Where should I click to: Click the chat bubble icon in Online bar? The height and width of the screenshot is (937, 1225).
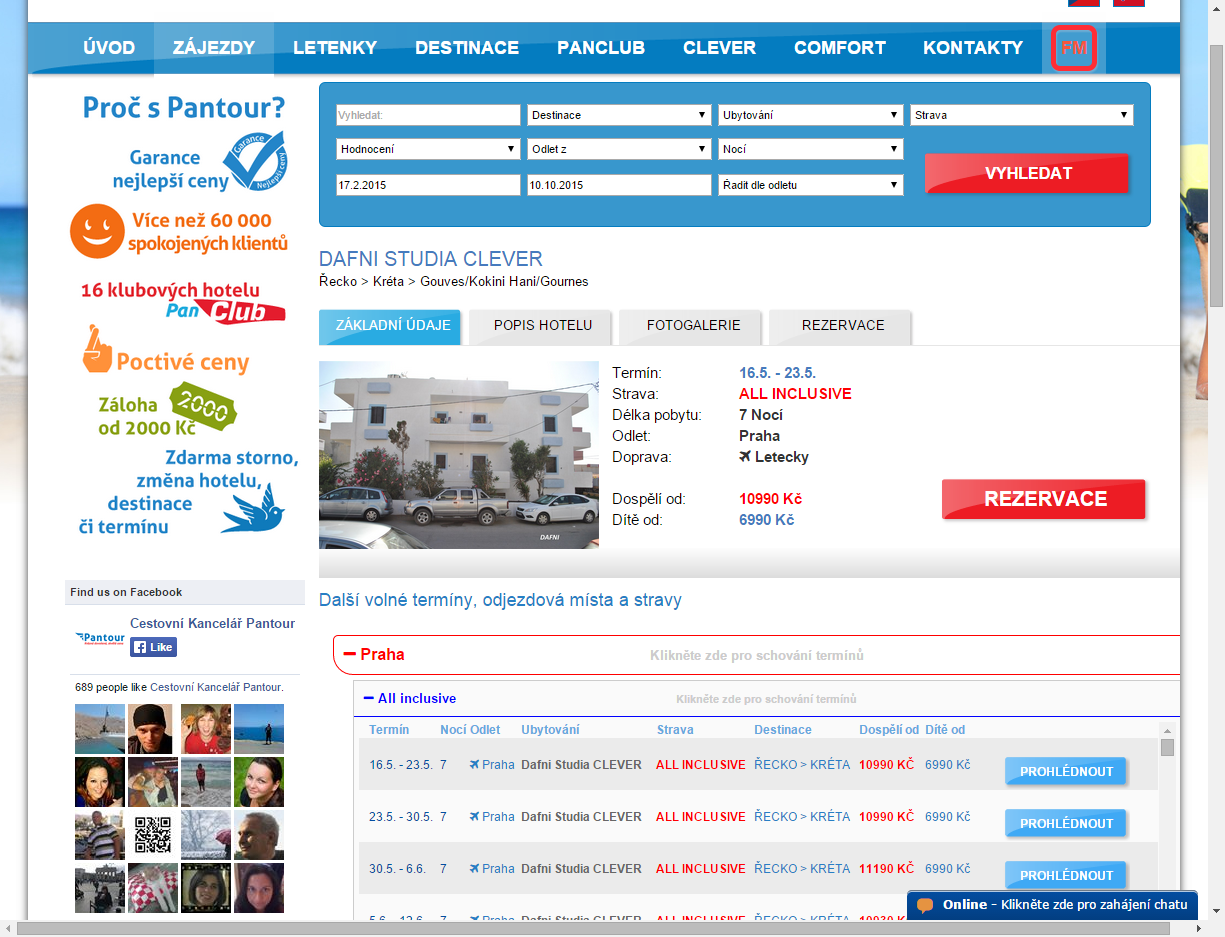(x=925, y=905)
